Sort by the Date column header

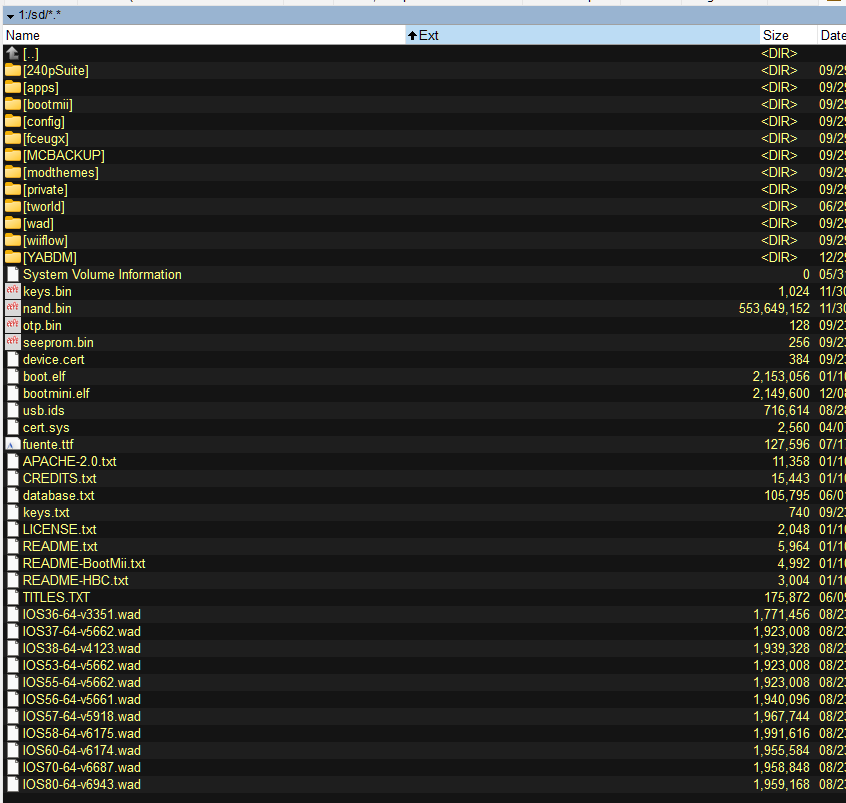coord(832,36)
